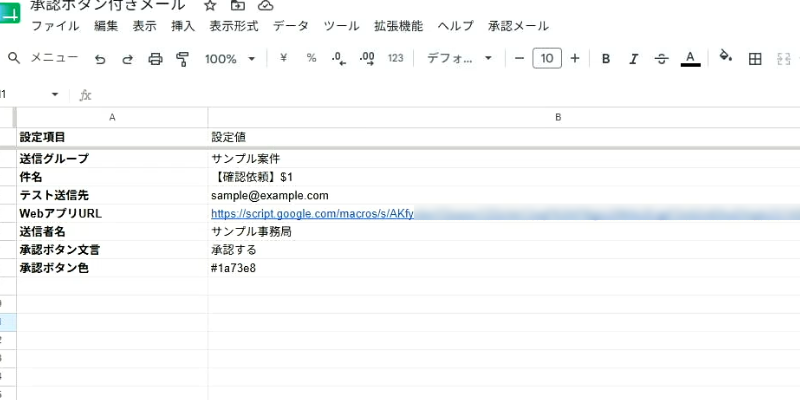Image resolution: width=800 pixels, height=400 pixels.
Task: Select the 設定値 header cell
Action: (504, 137)
